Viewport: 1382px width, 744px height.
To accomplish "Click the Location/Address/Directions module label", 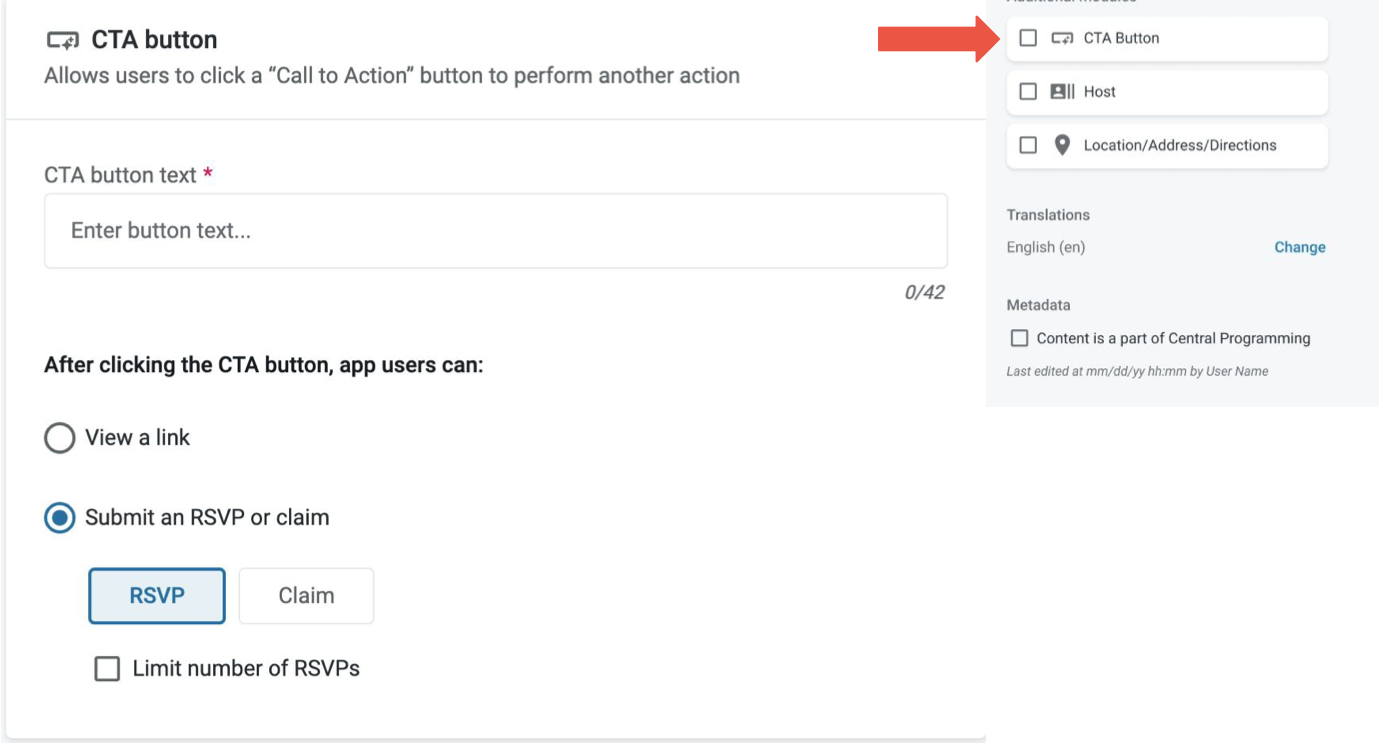I will pos(1179,146).
